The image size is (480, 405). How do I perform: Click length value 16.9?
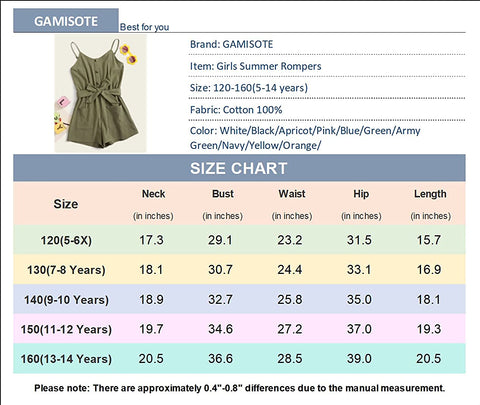click(x=429, y=270)
